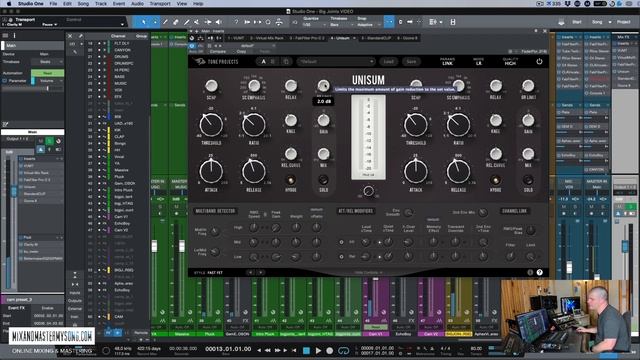640x360 pixels.
Task: Click the Unisum power bypass icon
Action: 539,62
